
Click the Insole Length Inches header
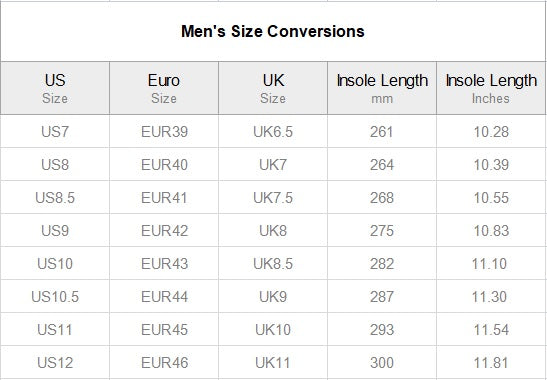click(491, 88)
